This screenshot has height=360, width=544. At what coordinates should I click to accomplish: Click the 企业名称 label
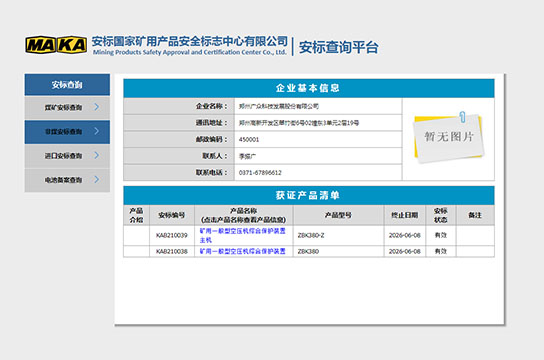click(212, 106)
